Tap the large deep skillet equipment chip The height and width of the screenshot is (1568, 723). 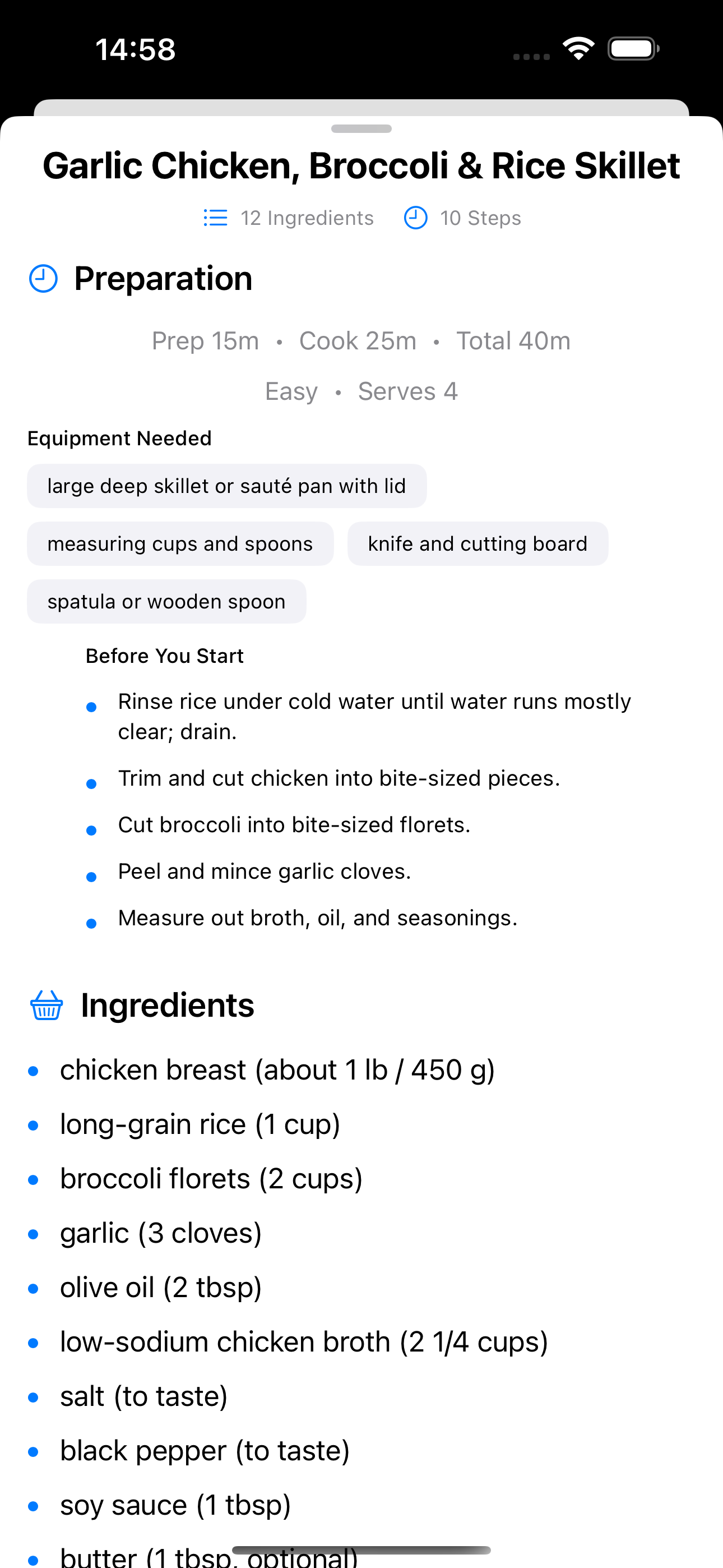226,485
